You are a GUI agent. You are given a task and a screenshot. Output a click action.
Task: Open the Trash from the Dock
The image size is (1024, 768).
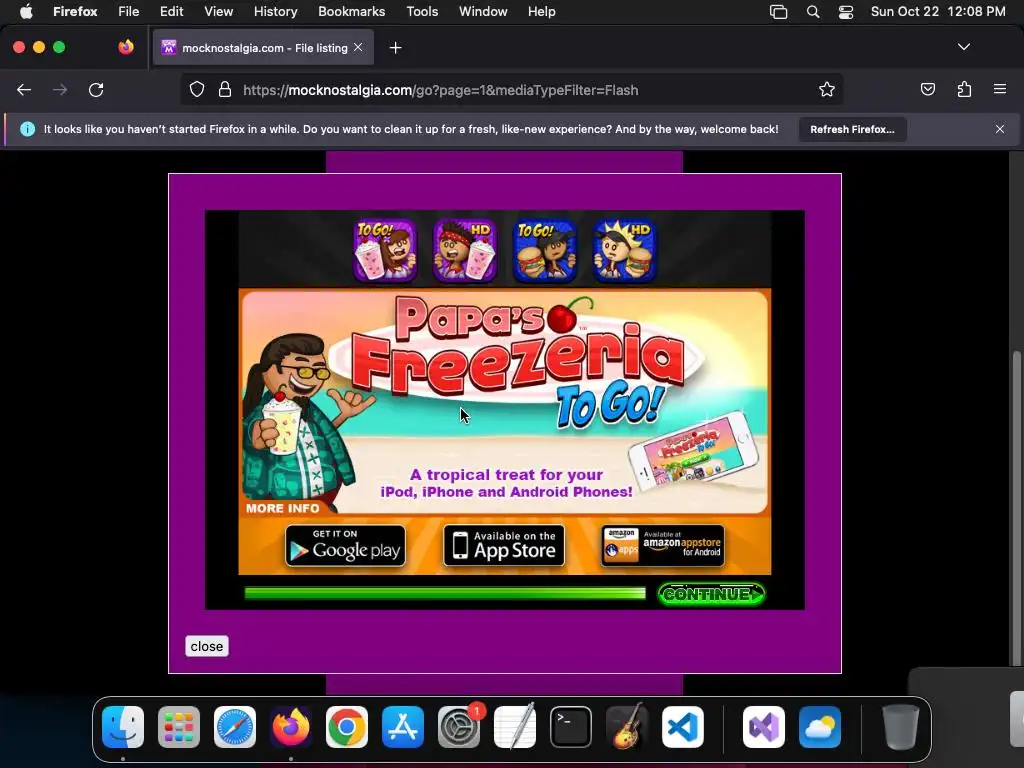coord(901,727)
